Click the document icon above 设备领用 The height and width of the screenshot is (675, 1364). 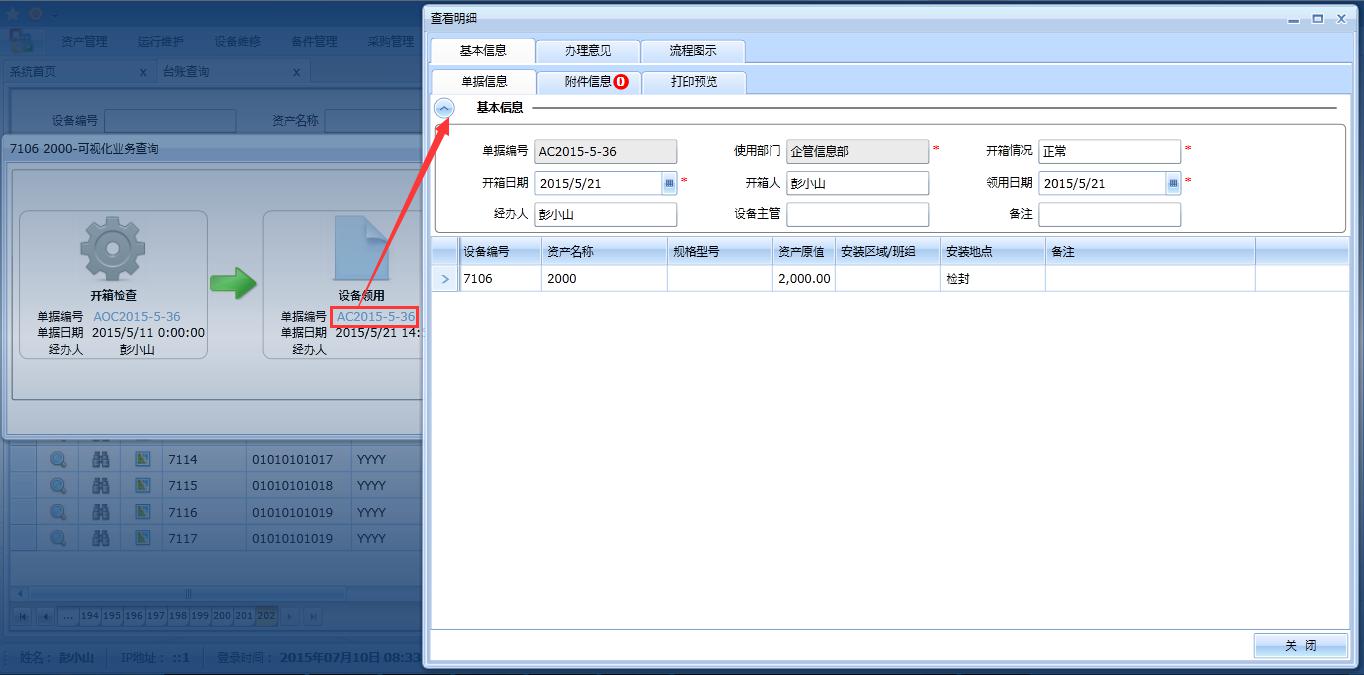[x=360, y=249]
